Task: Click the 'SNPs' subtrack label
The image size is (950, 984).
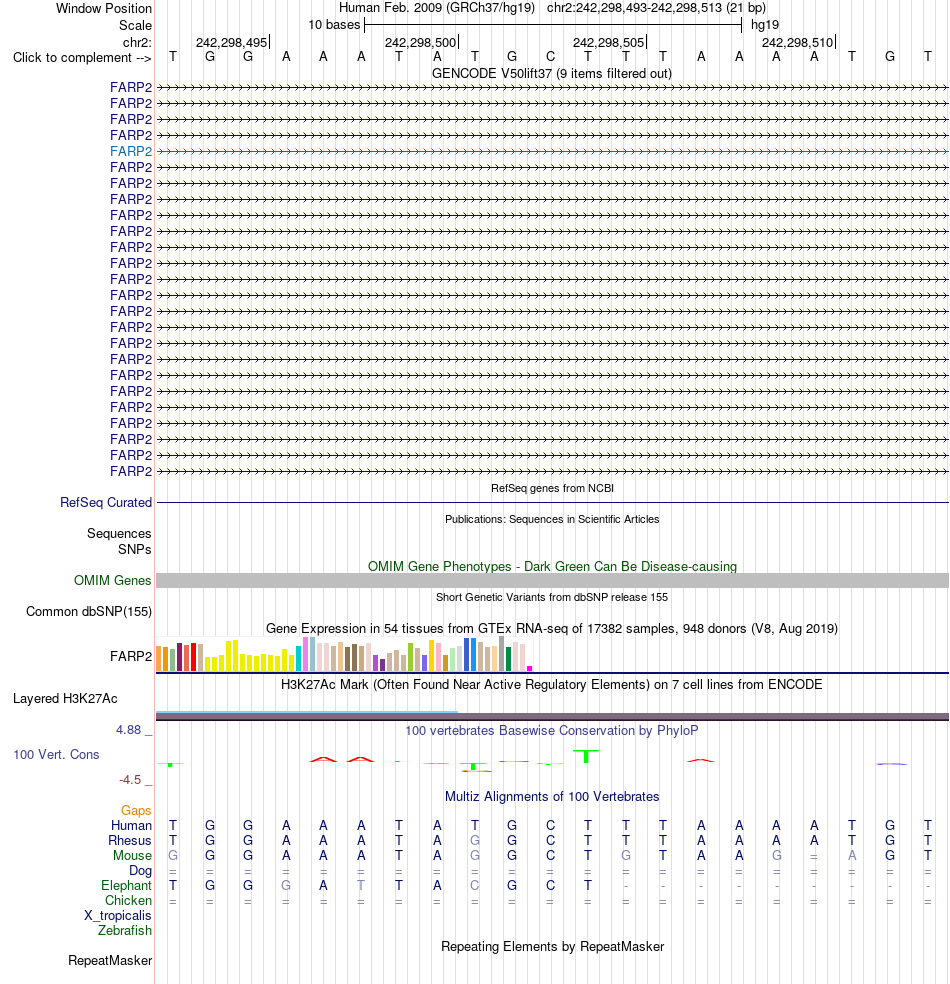Action: [x=135, y=550]
